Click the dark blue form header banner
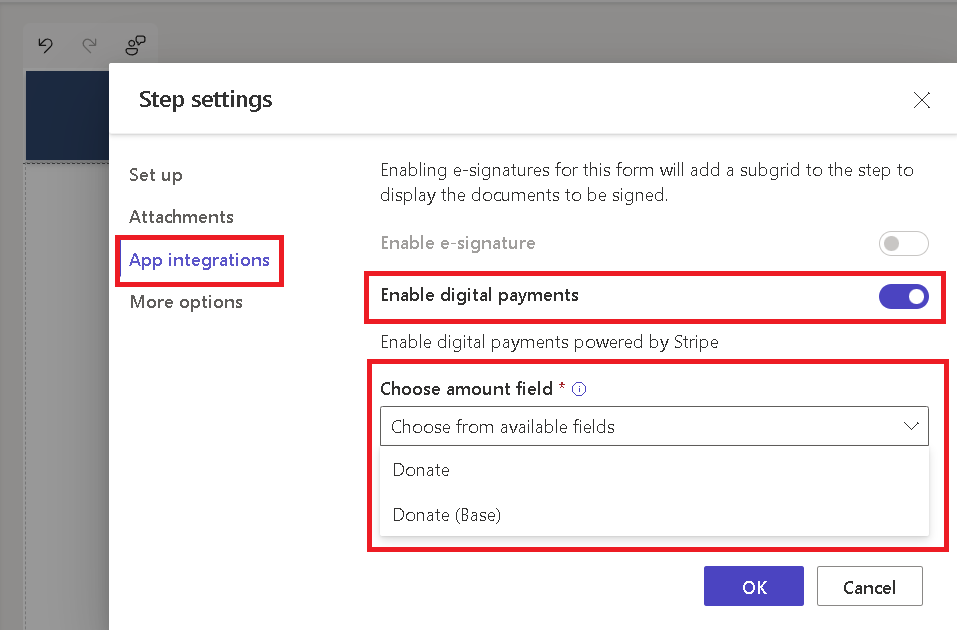The height and width of the screenshot is (630, 957). pyautogui.click(x=66, y=115)
